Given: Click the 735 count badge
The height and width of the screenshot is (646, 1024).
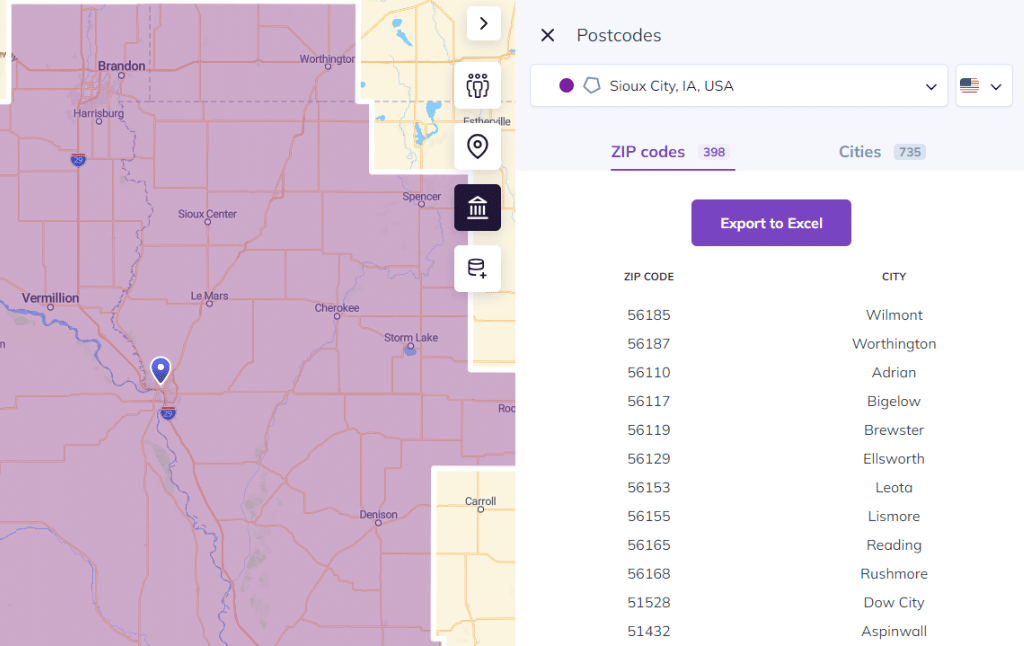Looking at the screenshot, I should coord(910,152).
